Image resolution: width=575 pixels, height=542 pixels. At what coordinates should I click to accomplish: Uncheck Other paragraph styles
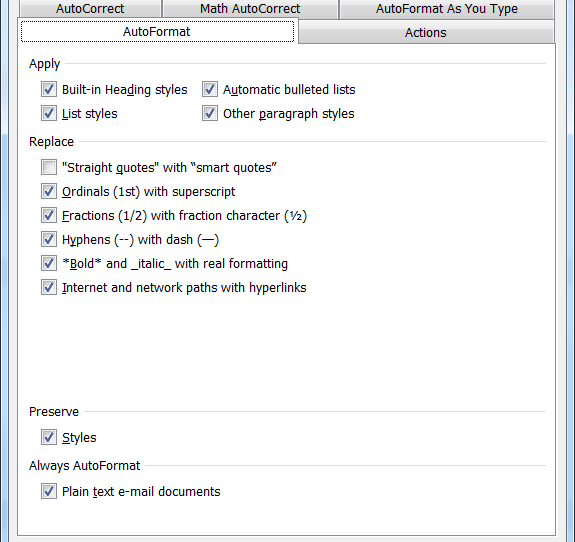pyautogui.click(x=210, y=113)
